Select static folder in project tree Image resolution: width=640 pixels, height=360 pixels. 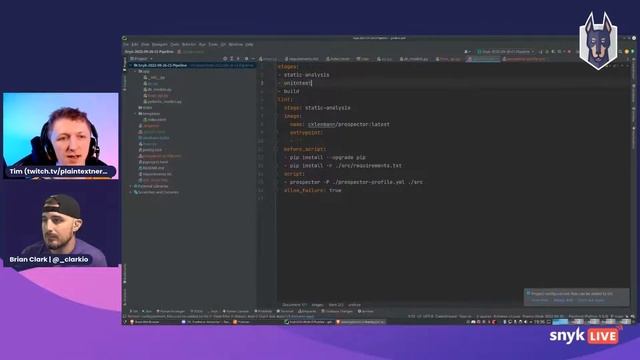tap(145, 108)
